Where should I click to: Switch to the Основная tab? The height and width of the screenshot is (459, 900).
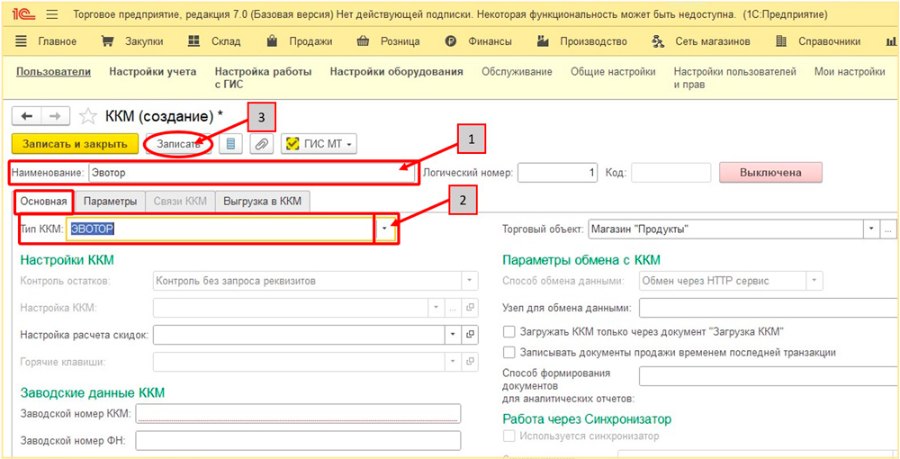pos(44,201)
